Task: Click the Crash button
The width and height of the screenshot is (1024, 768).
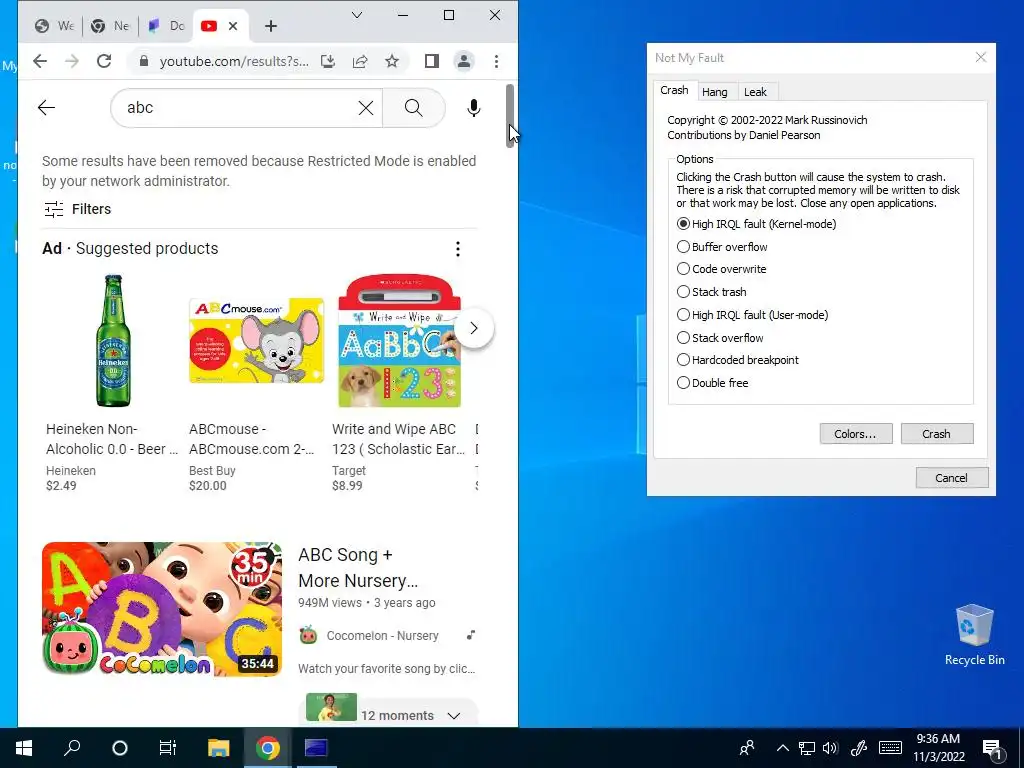Action: (x=936, y=434)
